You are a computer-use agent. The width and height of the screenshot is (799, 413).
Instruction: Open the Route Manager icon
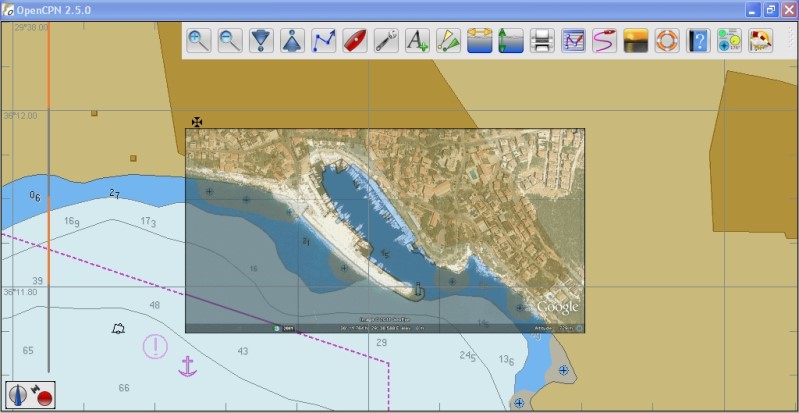(x=573, y=40)
